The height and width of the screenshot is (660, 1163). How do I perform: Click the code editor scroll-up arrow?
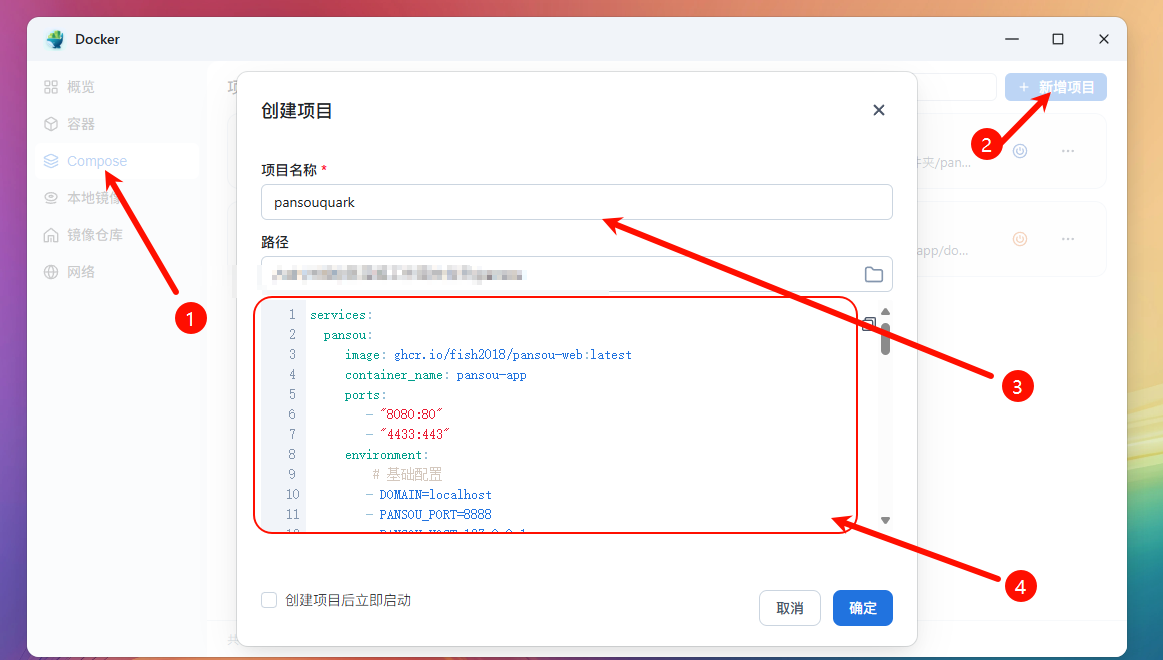click(x=885, y=311)
